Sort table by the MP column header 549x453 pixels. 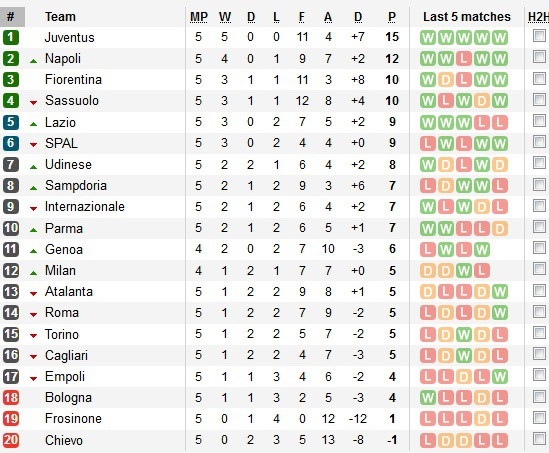[x=199, y=17]
